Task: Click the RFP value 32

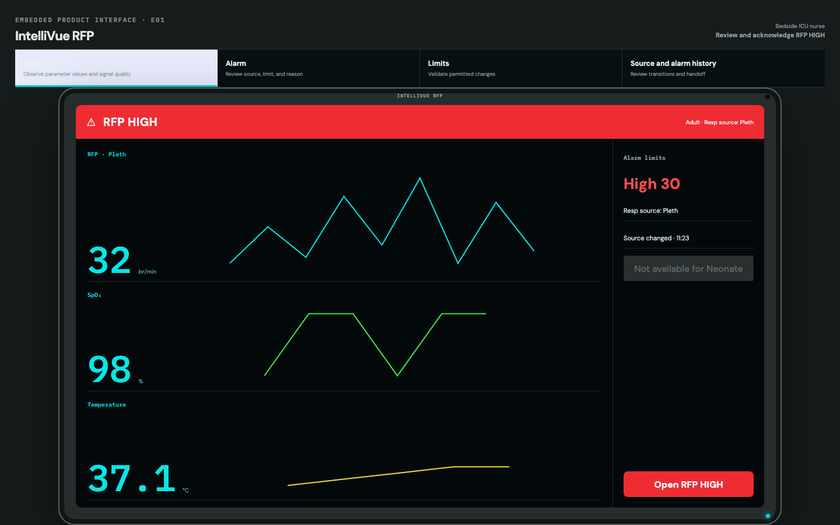Action: (x=109, y=260)
